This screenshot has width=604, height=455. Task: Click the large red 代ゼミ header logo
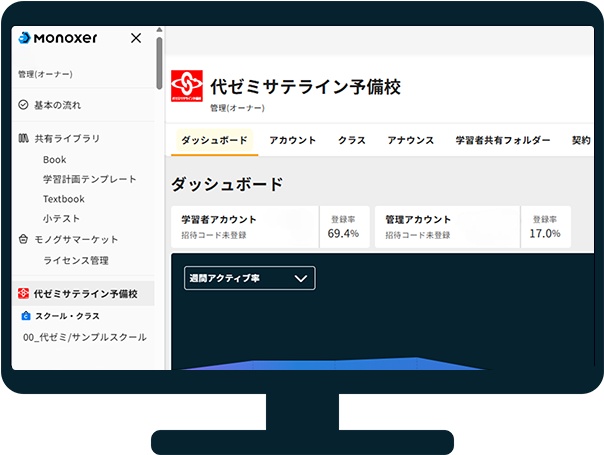tap(187, 86)
